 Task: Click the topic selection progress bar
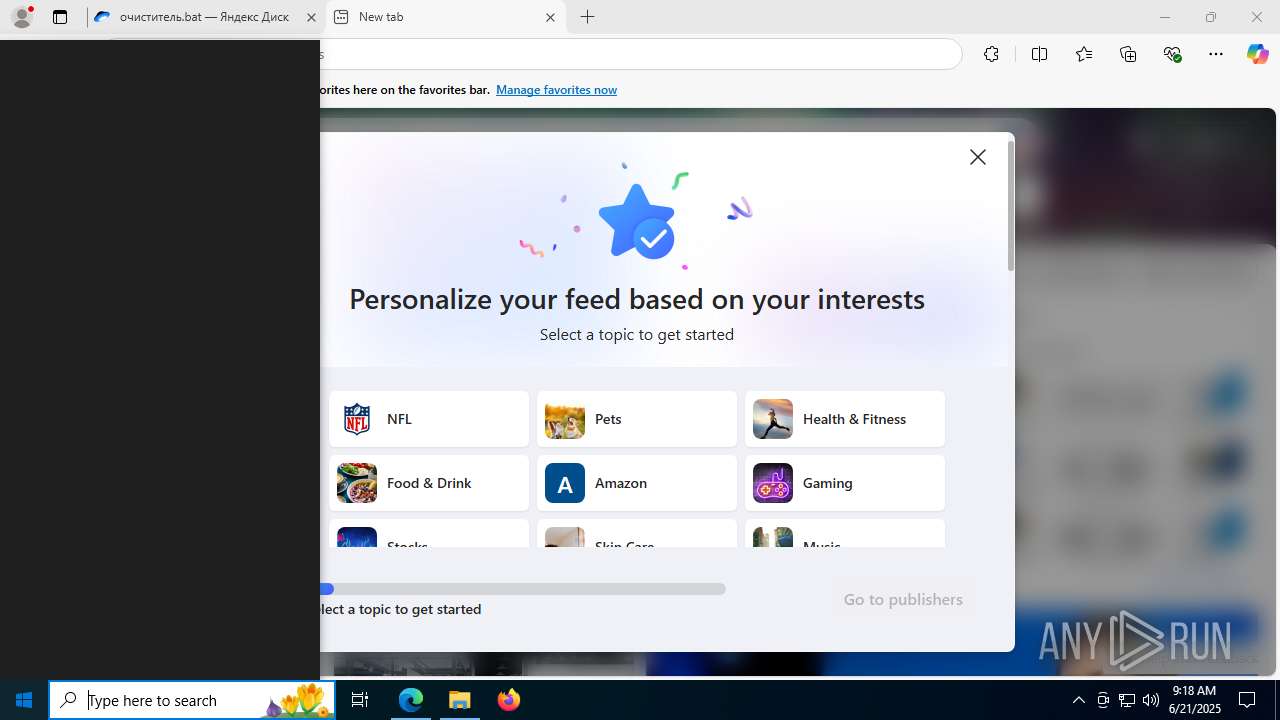523,589
